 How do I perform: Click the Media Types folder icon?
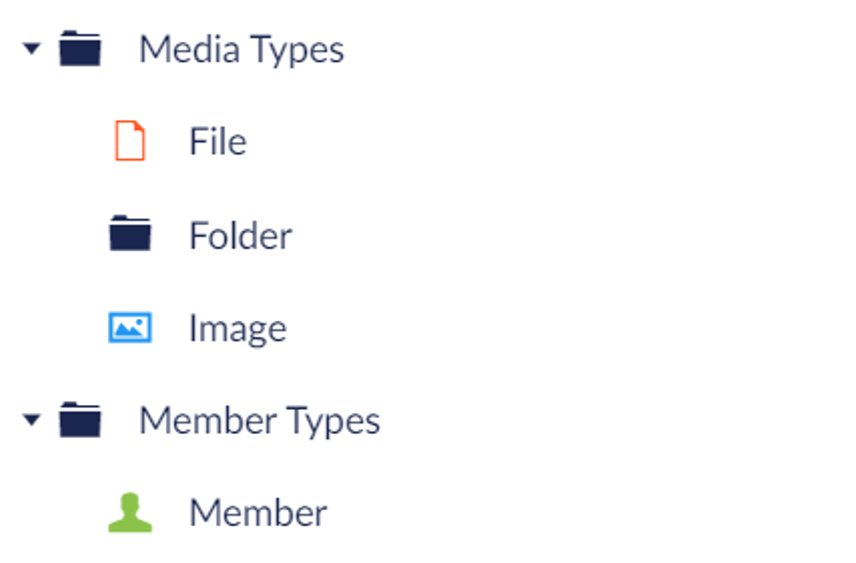pos(80,48)
